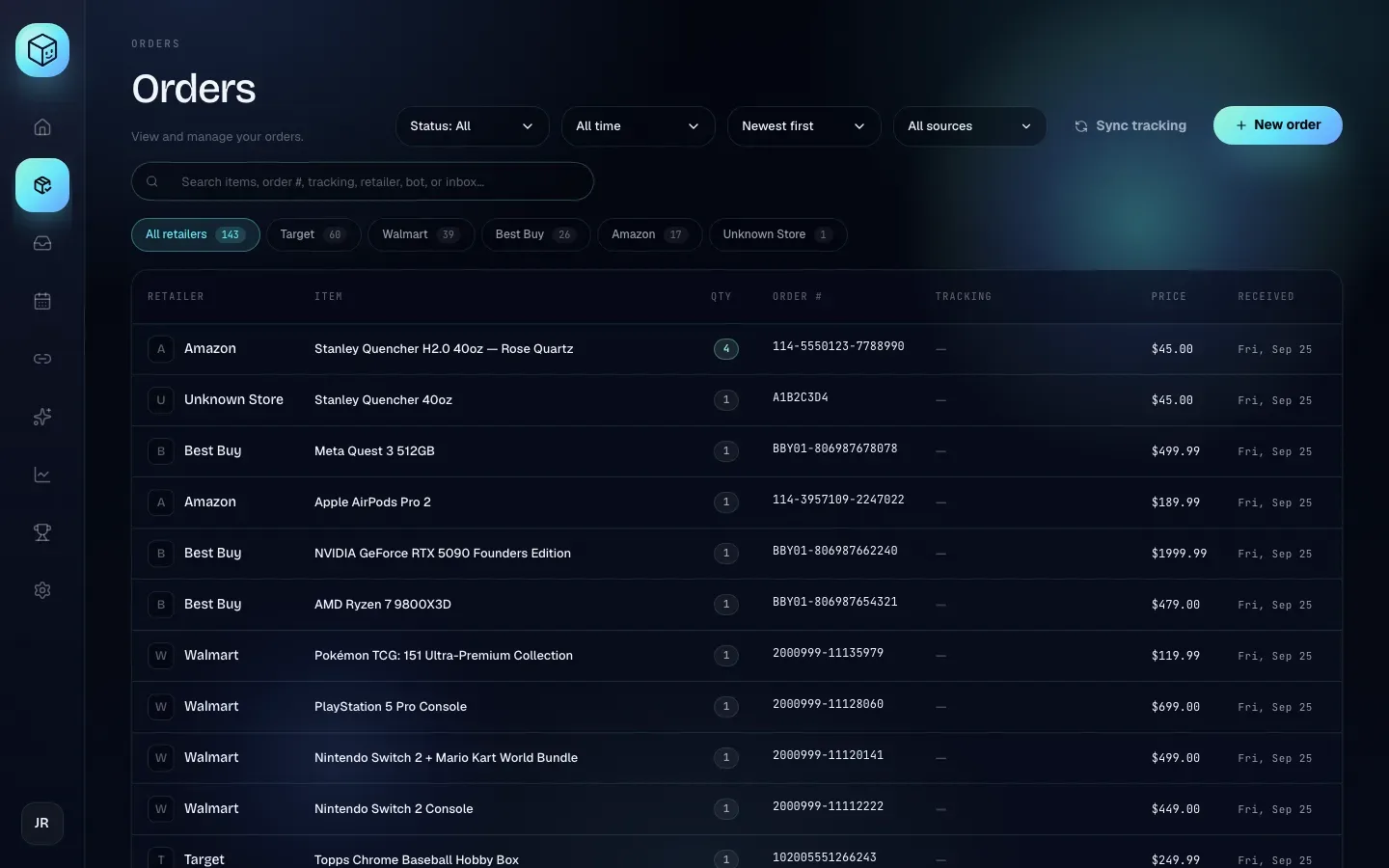Viewport: 1389px width, 868px height.
Task: Open the sparkles sidebar icon
Action: coord(42,417)
